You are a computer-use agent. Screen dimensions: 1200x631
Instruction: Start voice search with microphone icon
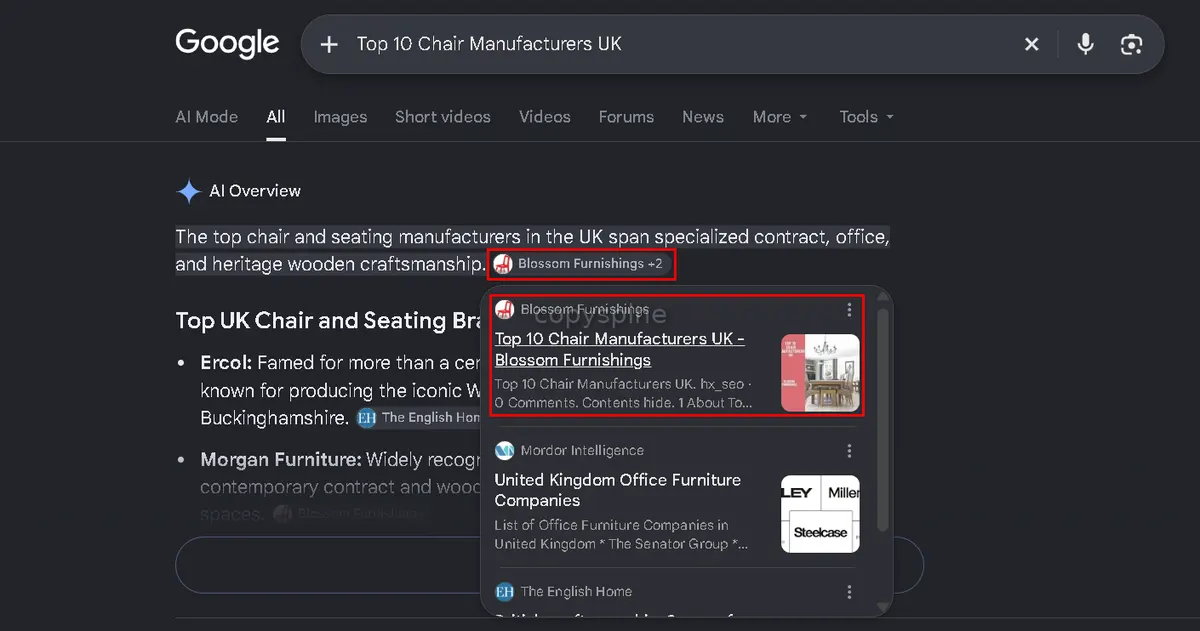1085,44
